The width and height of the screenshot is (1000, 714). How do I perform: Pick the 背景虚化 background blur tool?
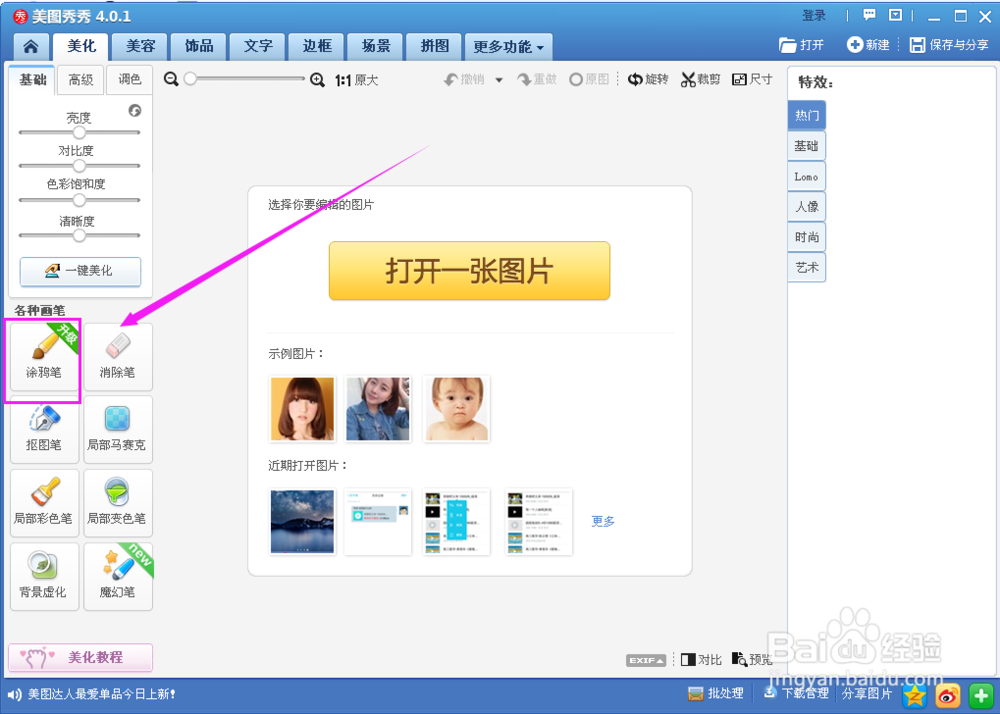click(x=43, y=577)
